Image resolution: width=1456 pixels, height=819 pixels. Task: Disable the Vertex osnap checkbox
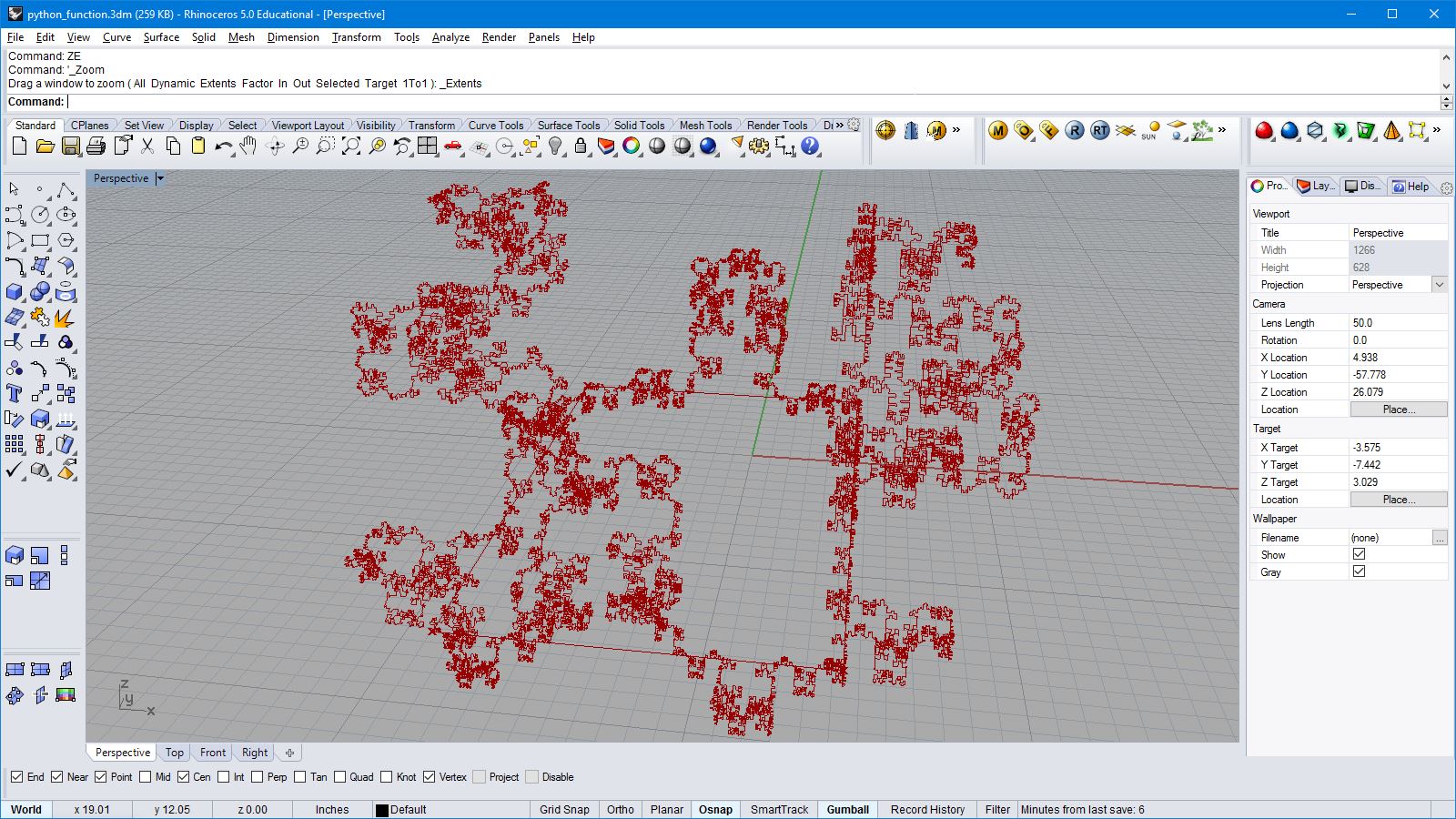tap(430, 777)
